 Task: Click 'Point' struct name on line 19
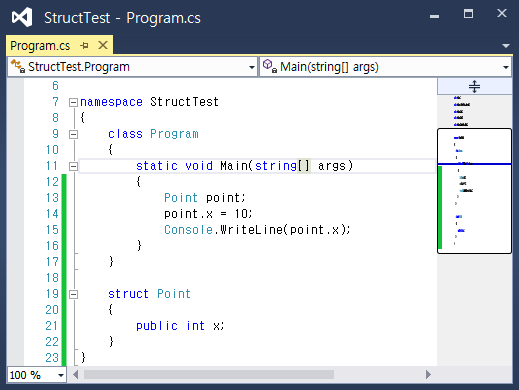[174, 294]
